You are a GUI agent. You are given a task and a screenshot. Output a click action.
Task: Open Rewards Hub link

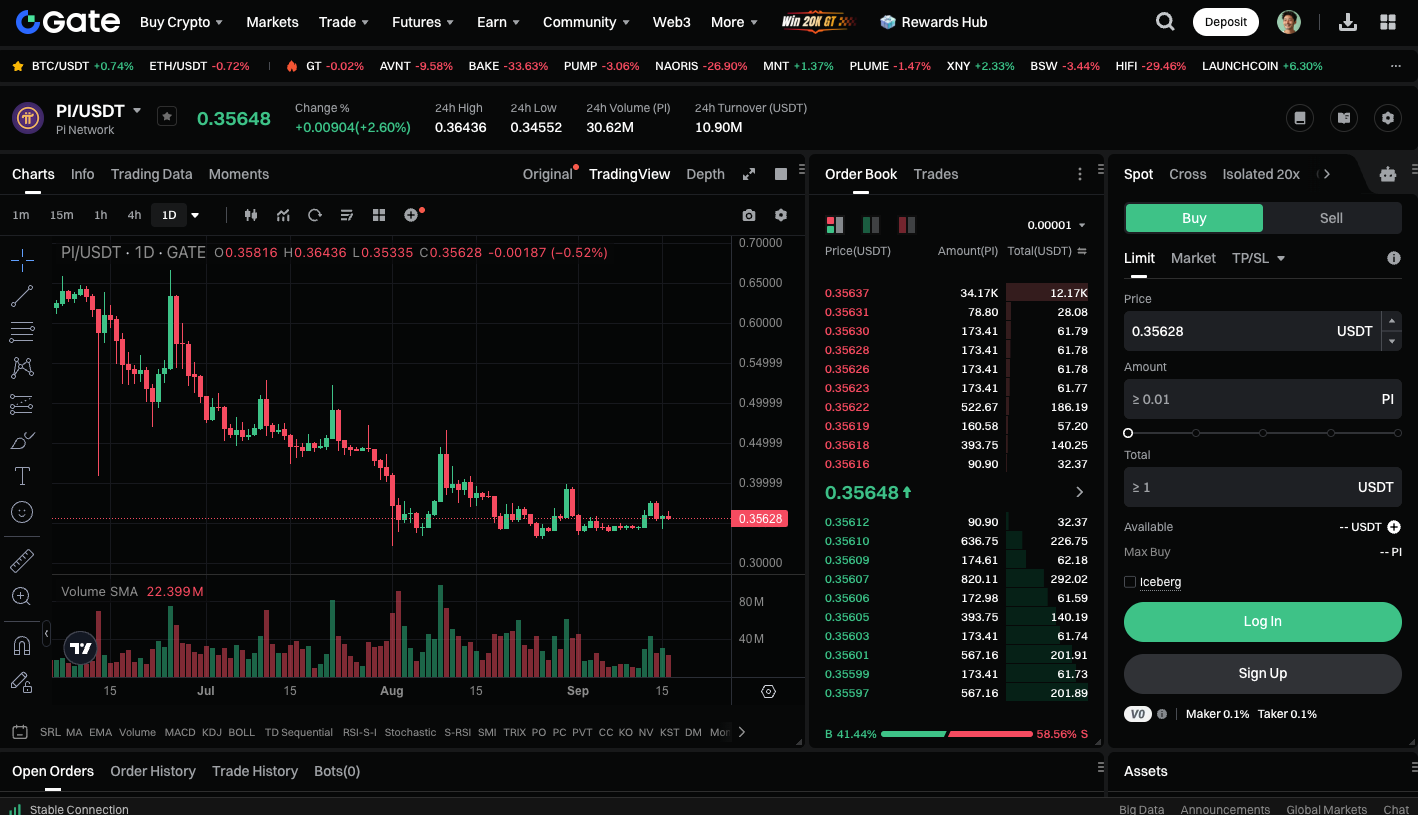(933, 22)
